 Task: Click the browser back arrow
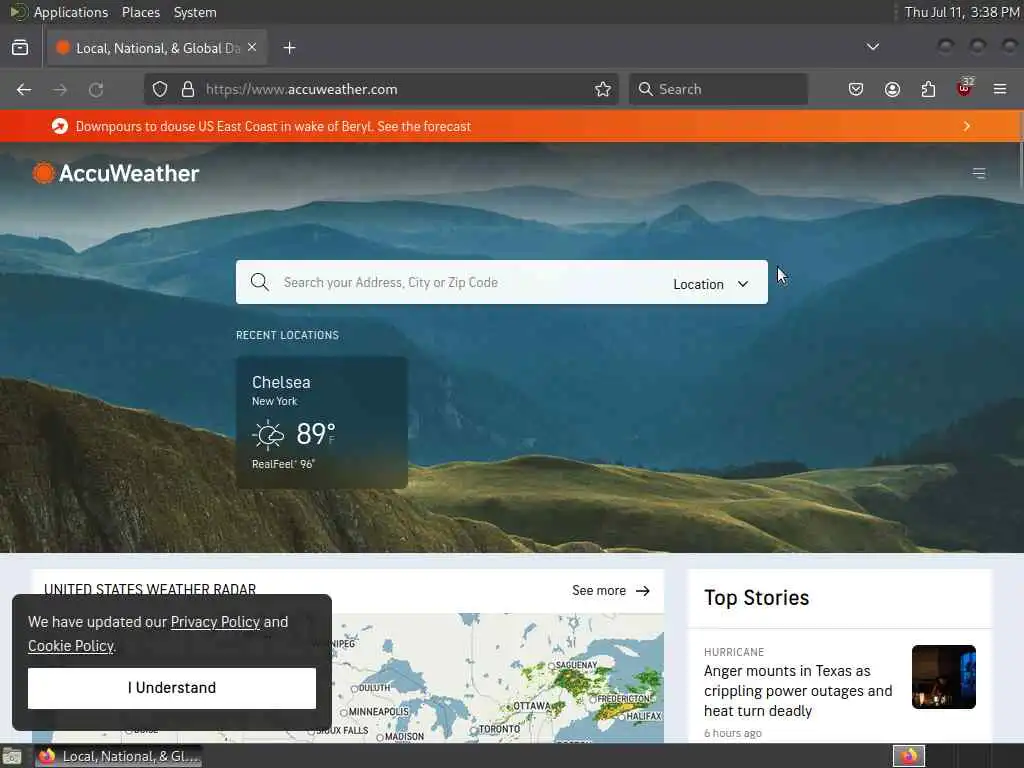point(24,89)
